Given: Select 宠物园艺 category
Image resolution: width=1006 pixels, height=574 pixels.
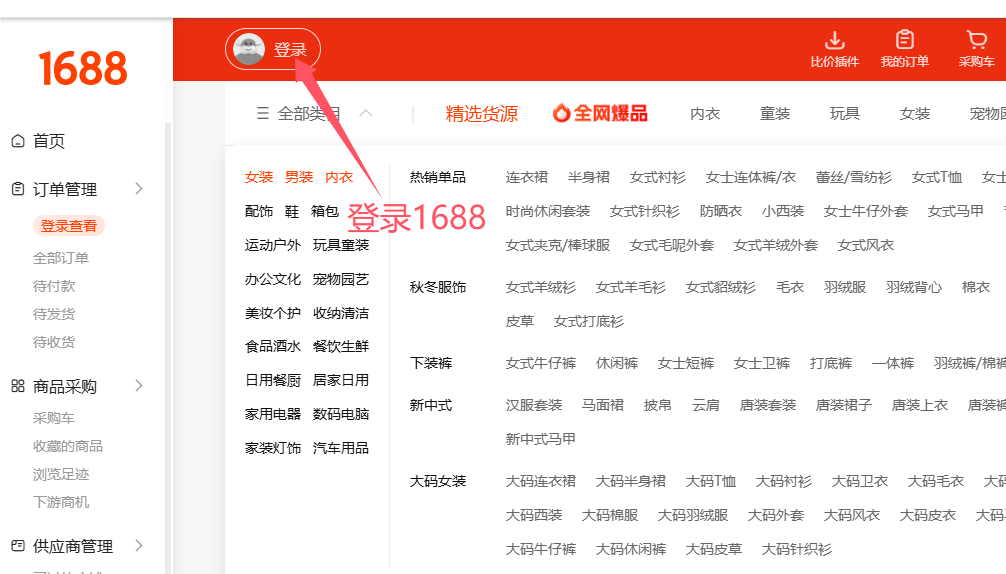Looking at the screenshot, I should pos(341,279).
